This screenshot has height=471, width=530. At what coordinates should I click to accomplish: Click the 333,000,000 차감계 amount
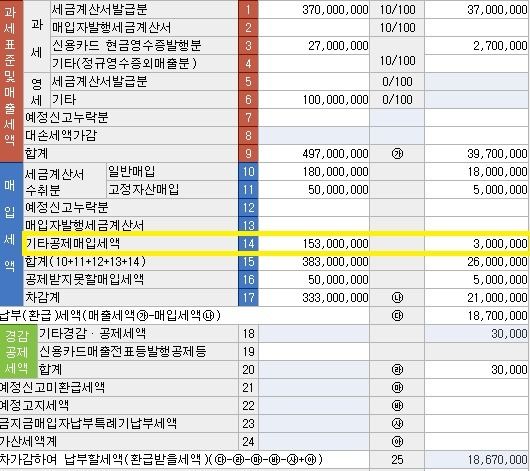[314, 297]
